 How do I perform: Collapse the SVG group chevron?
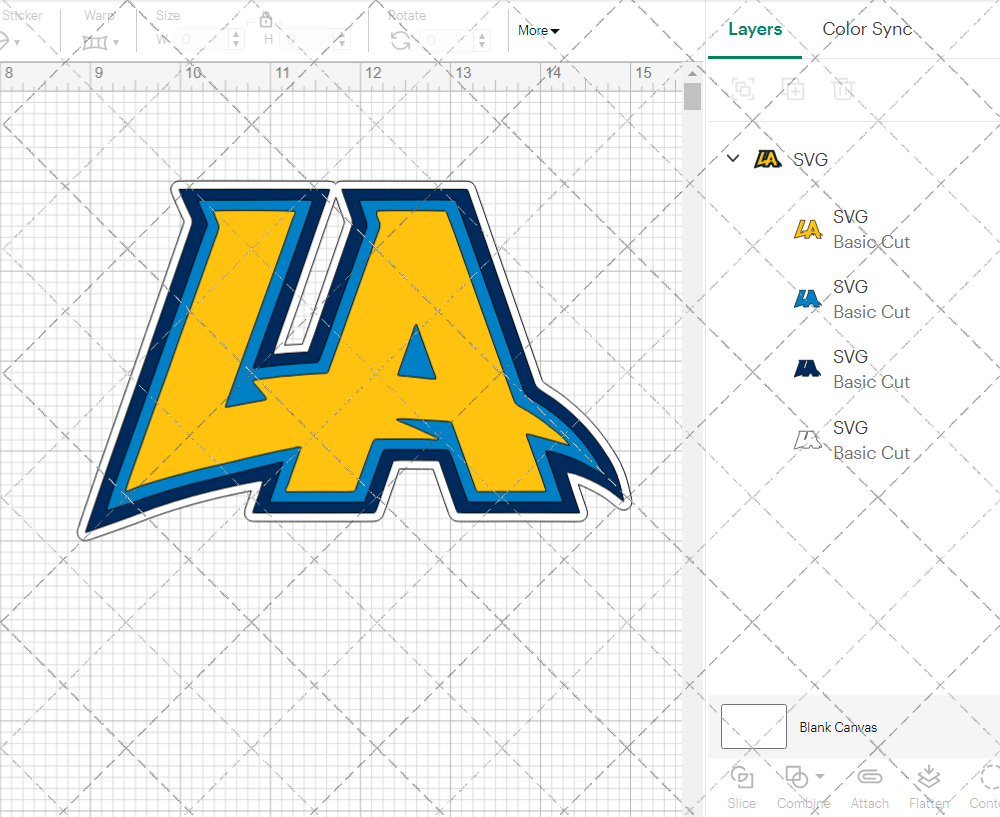(733, 158)
